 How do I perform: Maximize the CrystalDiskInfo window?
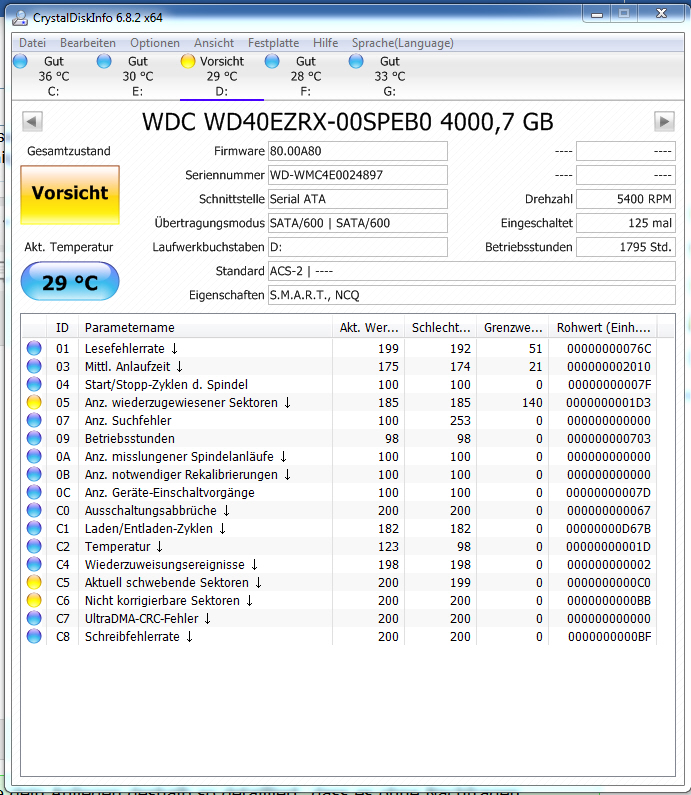(624, 14)
